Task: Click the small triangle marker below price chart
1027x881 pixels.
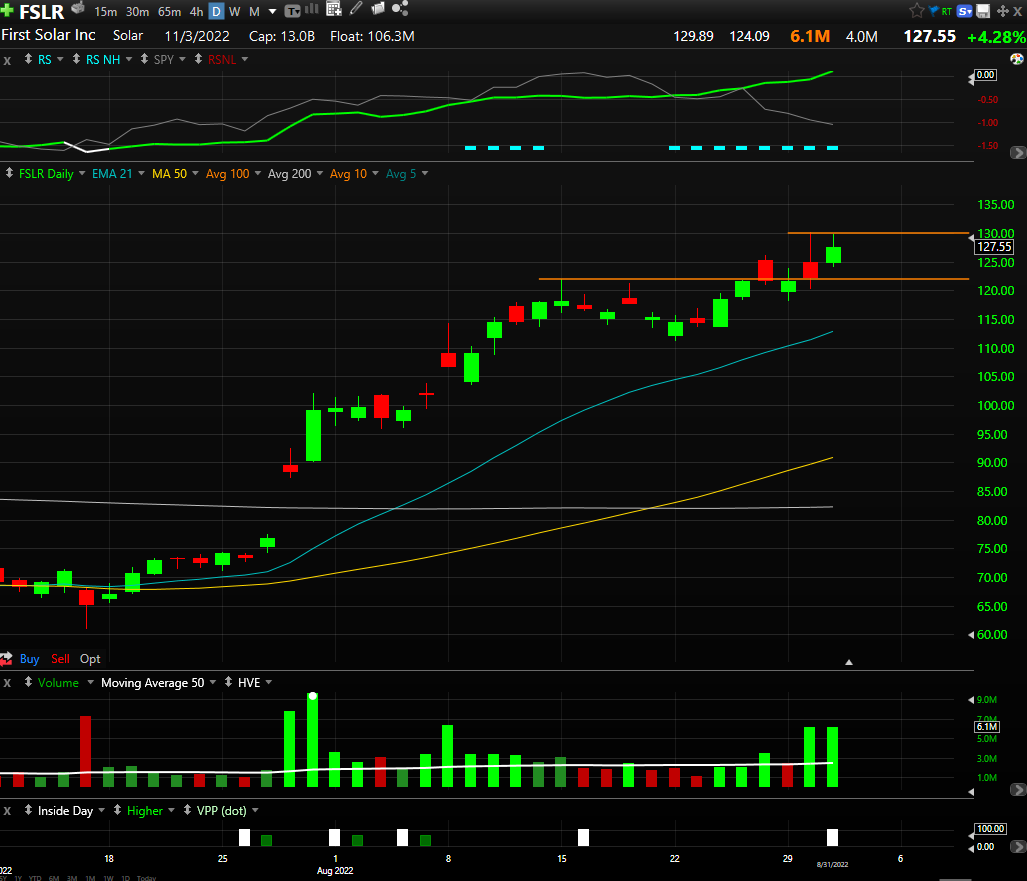Action: [849, 662]
